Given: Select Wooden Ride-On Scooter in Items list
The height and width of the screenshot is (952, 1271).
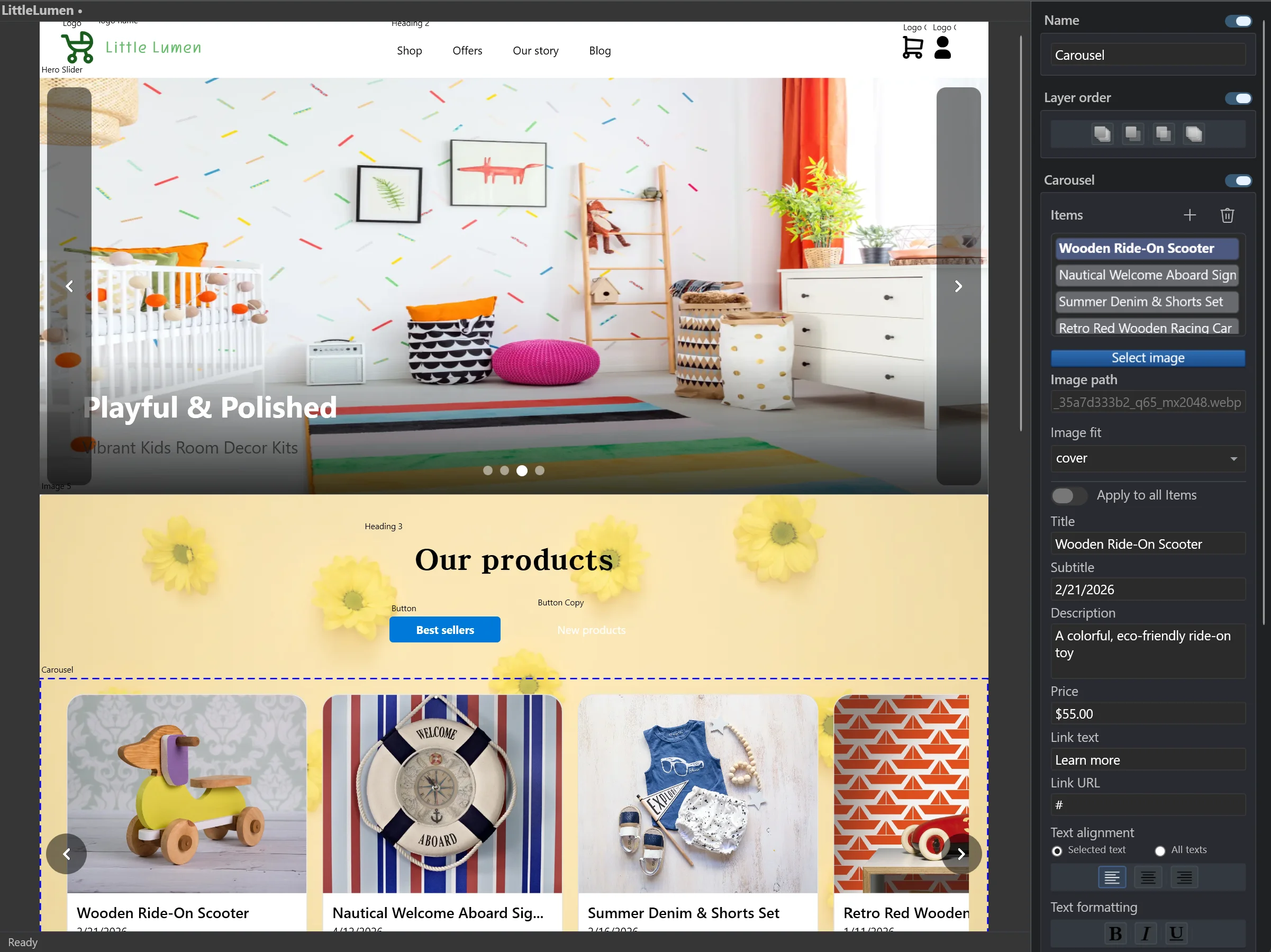Looking at the screenshot, I should [x=1147, y=248].
